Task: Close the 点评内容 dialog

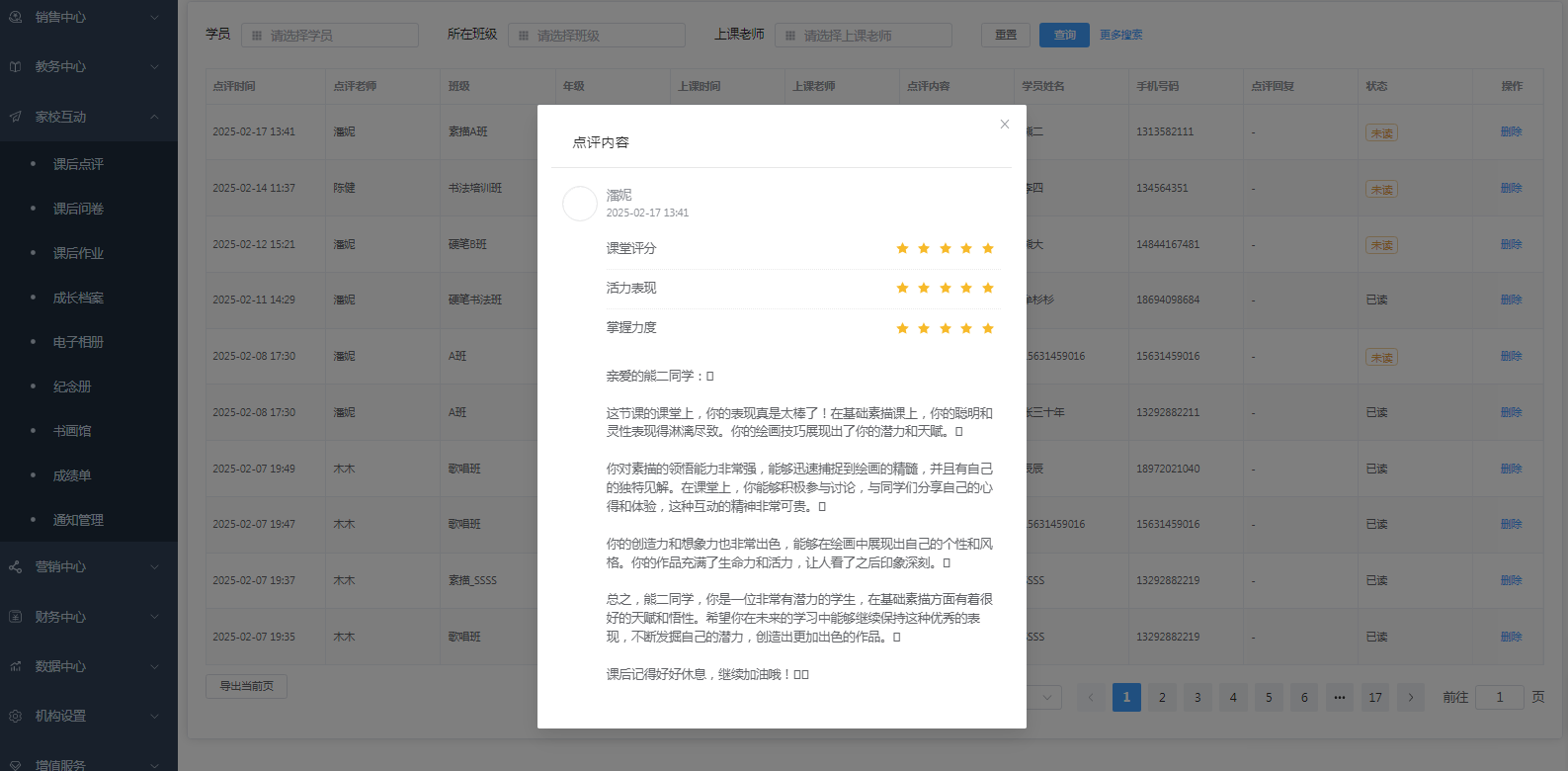Action: coord(1005,125)
